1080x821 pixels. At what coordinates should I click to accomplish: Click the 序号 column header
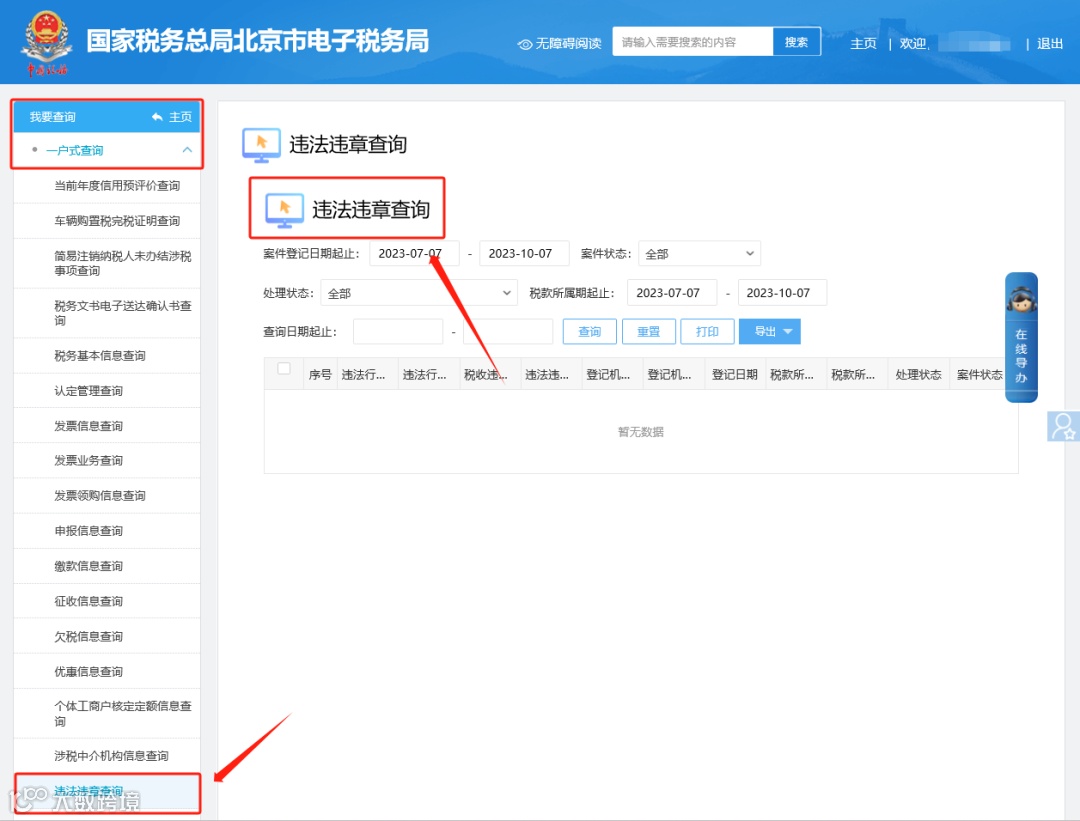[x=320, y=375]
